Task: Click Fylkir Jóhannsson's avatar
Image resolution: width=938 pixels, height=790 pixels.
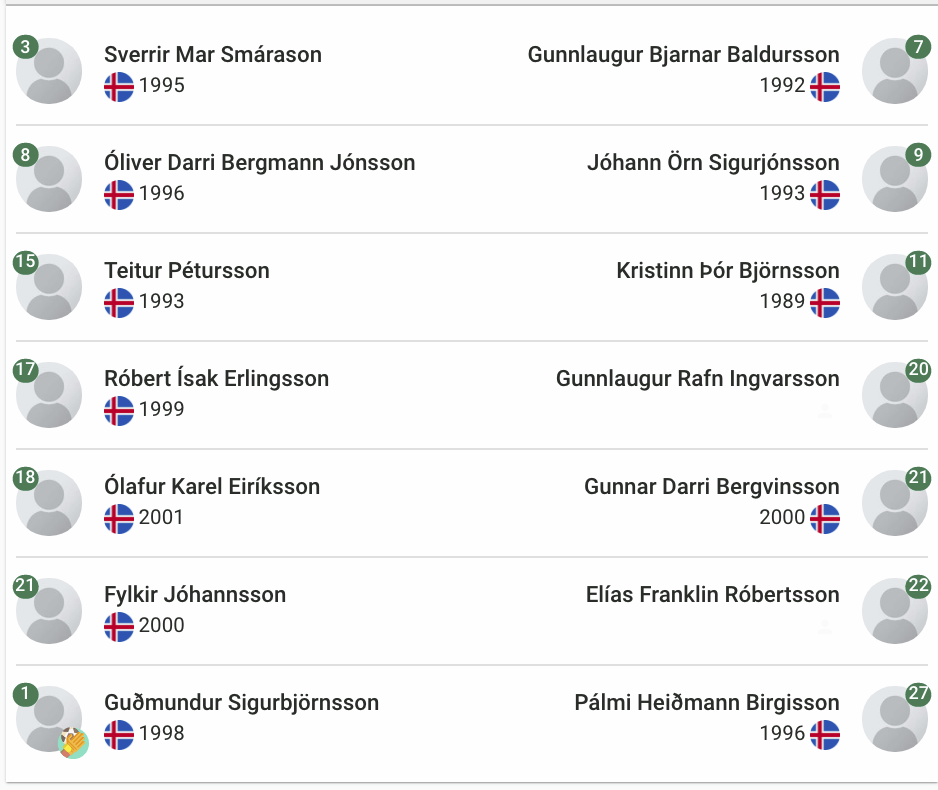Action: click(49, 611)
